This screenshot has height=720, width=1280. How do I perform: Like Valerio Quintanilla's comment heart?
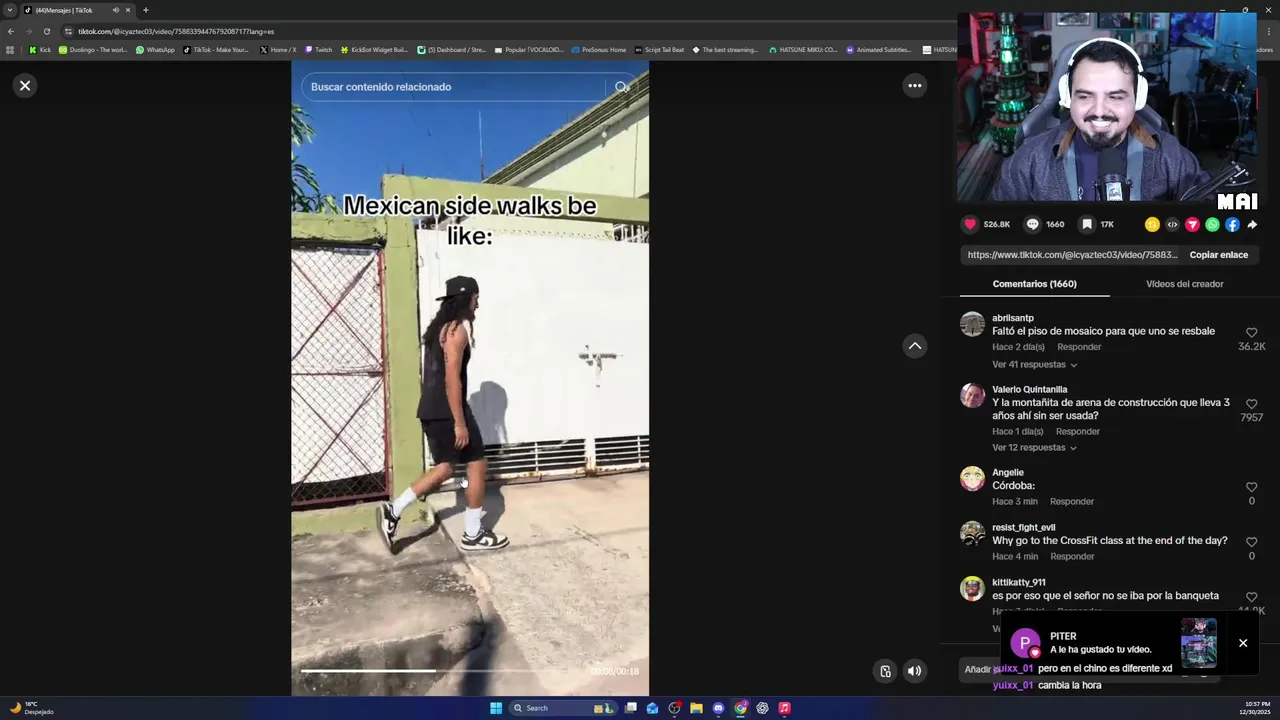(x=1251, y=404)
